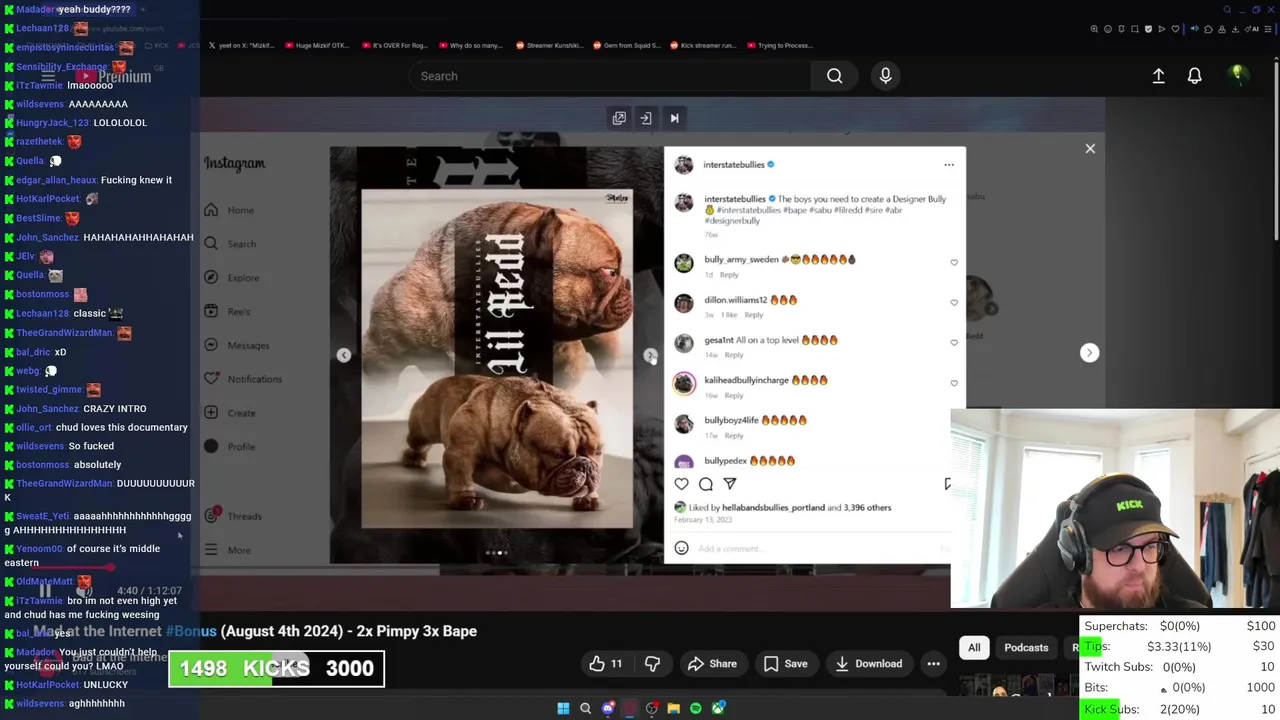Open emoji picker in comment box
Viewport: 1280px width, 720px height.
[681, 548]
